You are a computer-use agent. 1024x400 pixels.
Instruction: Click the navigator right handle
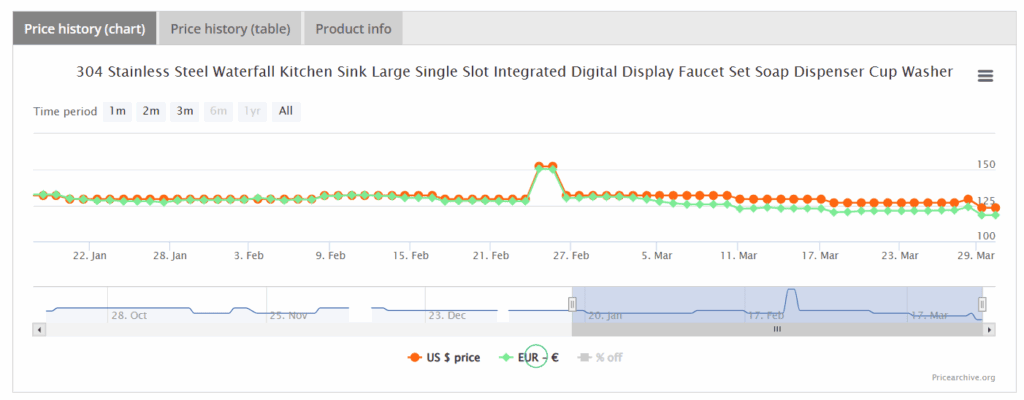[982, 303]
